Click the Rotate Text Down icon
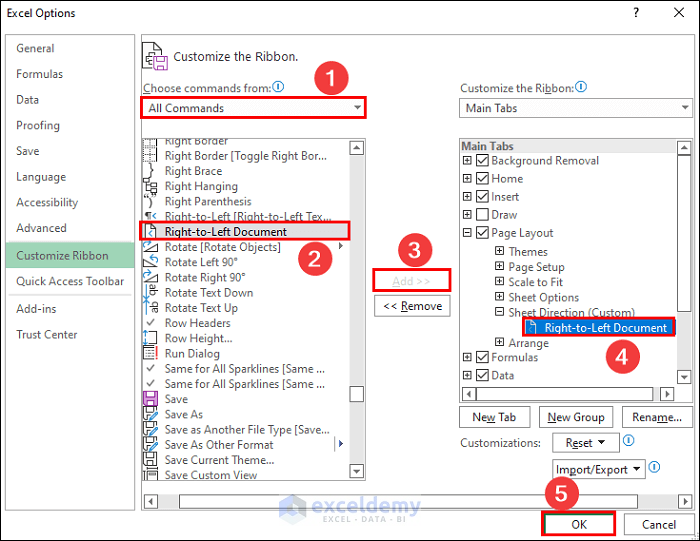Viewport: 700px width, 541px height. coord(150,292)
